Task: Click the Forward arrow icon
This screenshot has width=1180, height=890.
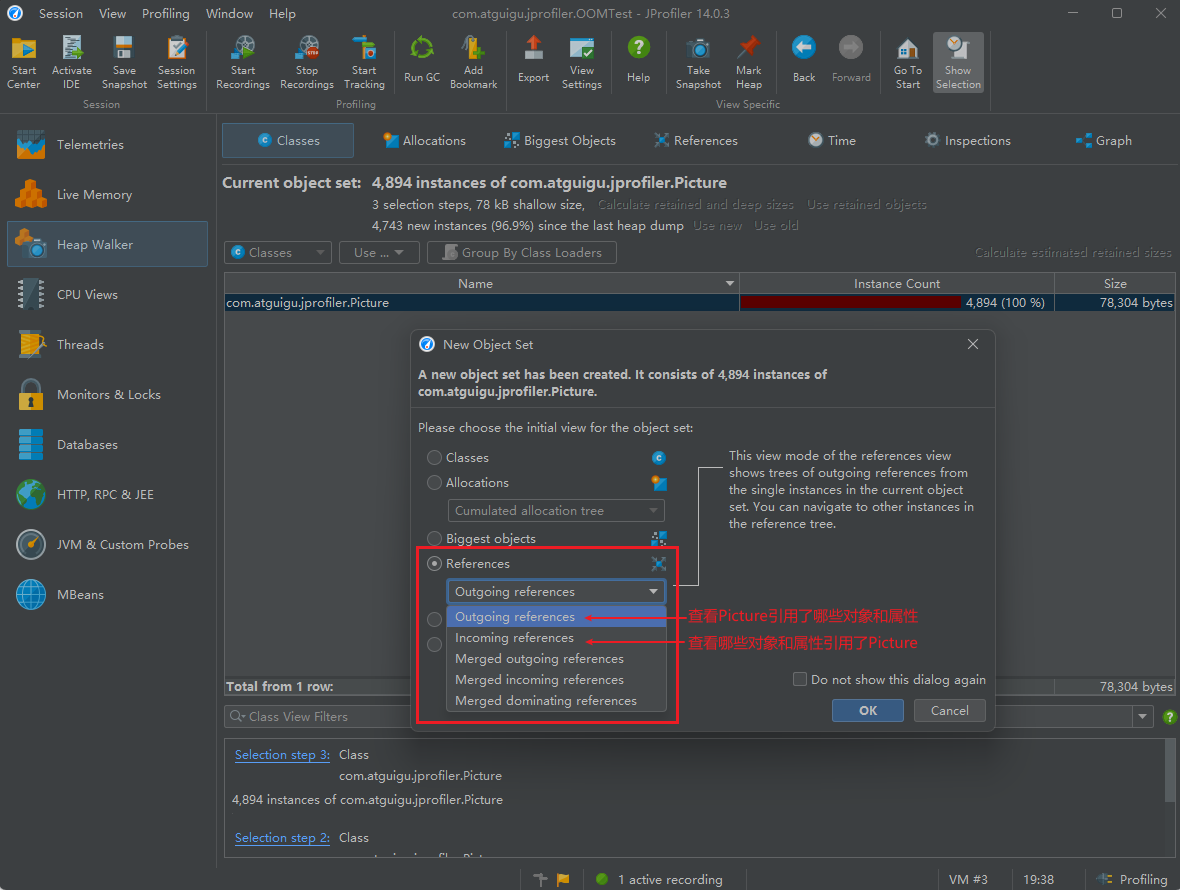Action: tap(851, 60)
